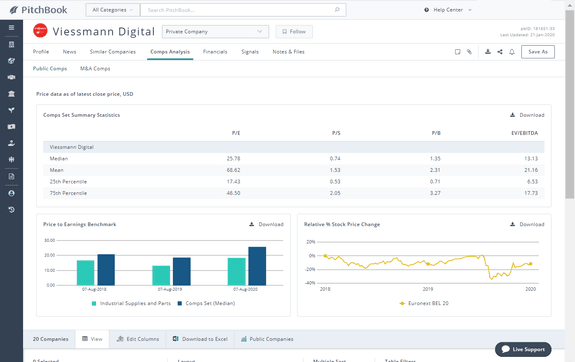
Task: Open the note icon near Save As
Action: tap(457, 52)
